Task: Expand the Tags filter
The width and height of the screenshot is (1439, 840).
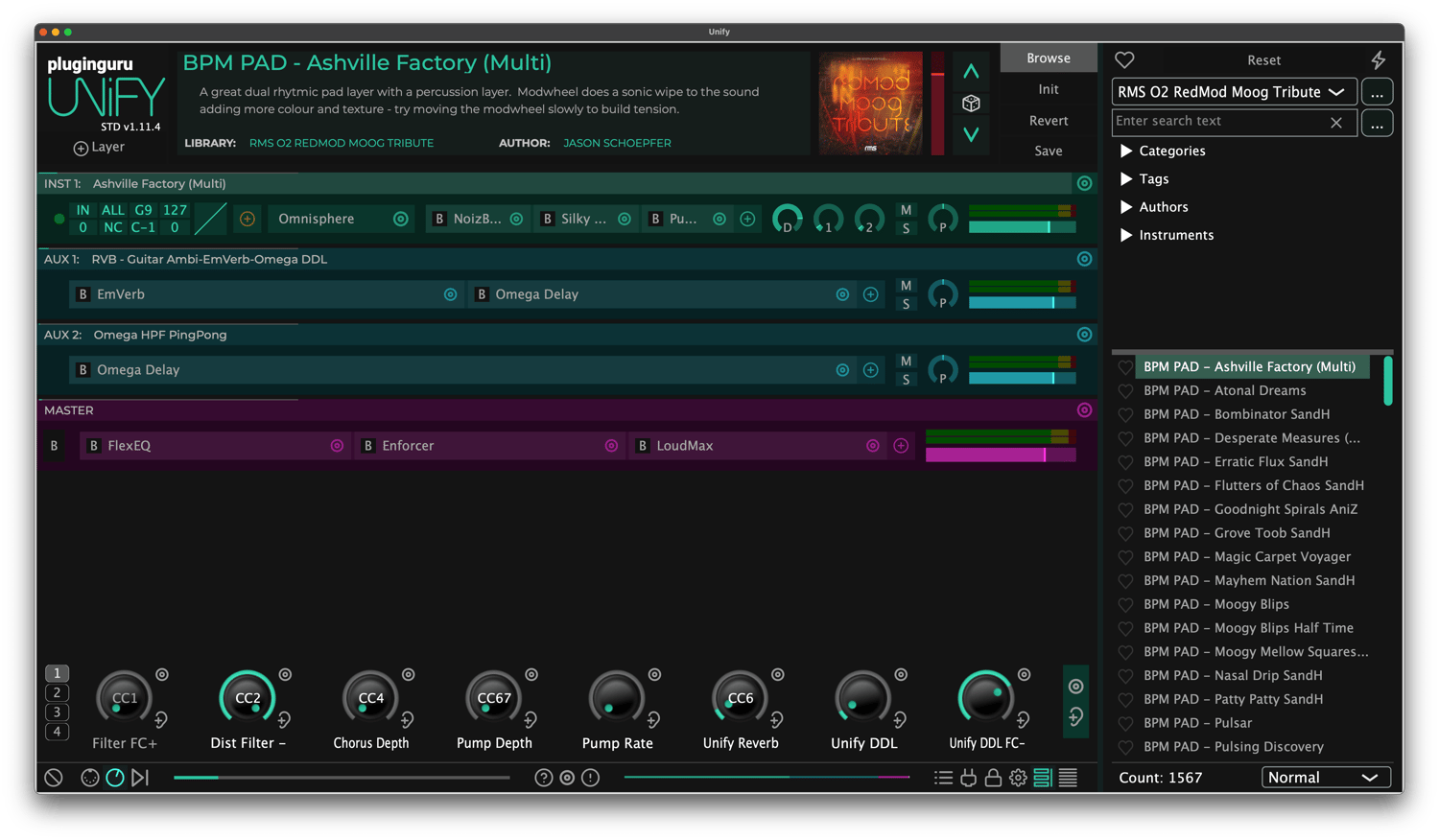Action: 1126,179
